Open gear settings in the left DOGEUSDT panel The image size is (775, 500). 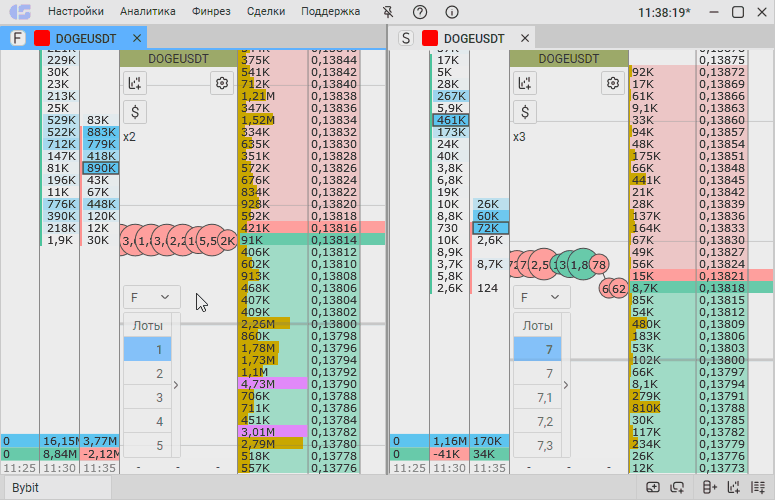pyautogui.click(x=222, y=83)
